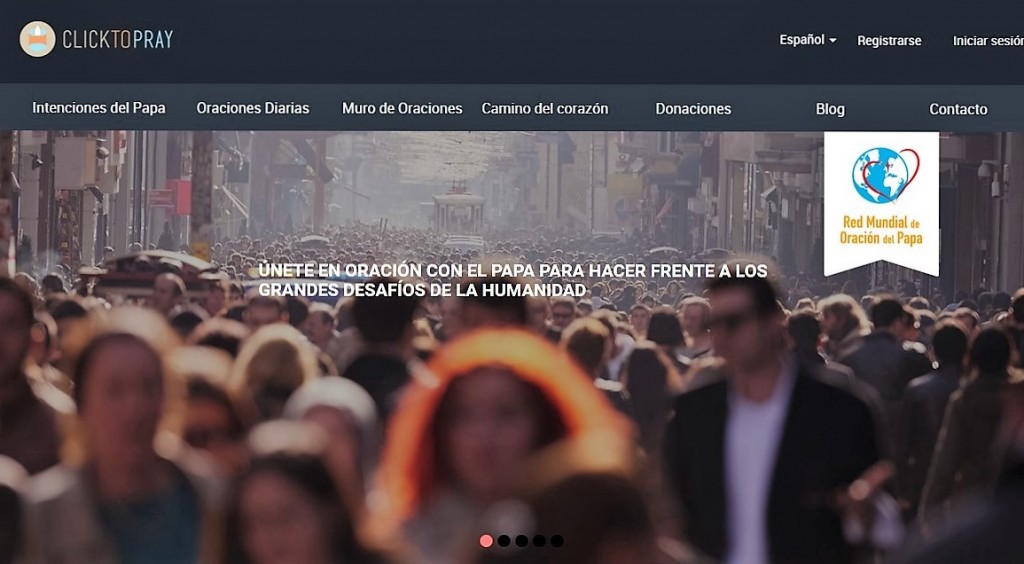Click the Click To Pray round logo icon
The width and height of the screenshot is (1024, 564).
(x=37, y=39)
